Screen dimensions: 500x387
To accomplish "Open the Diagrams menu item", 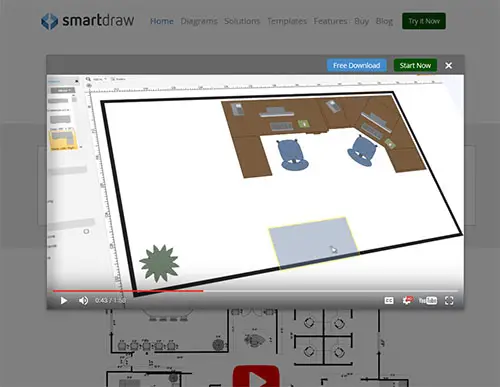I will pyautogui.click(x=199, y=21).
